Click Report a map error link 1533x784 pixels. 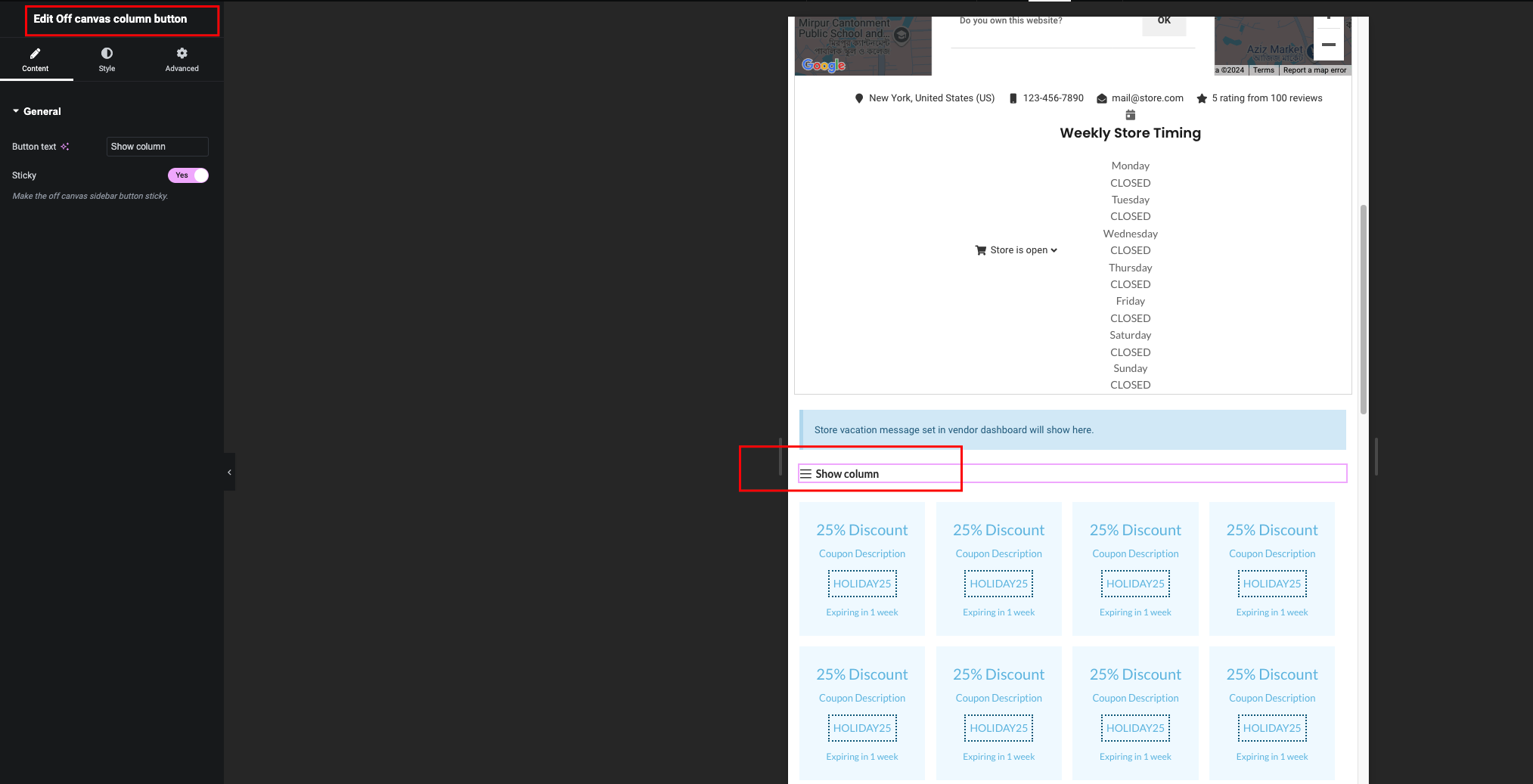tap(1314, 70)
